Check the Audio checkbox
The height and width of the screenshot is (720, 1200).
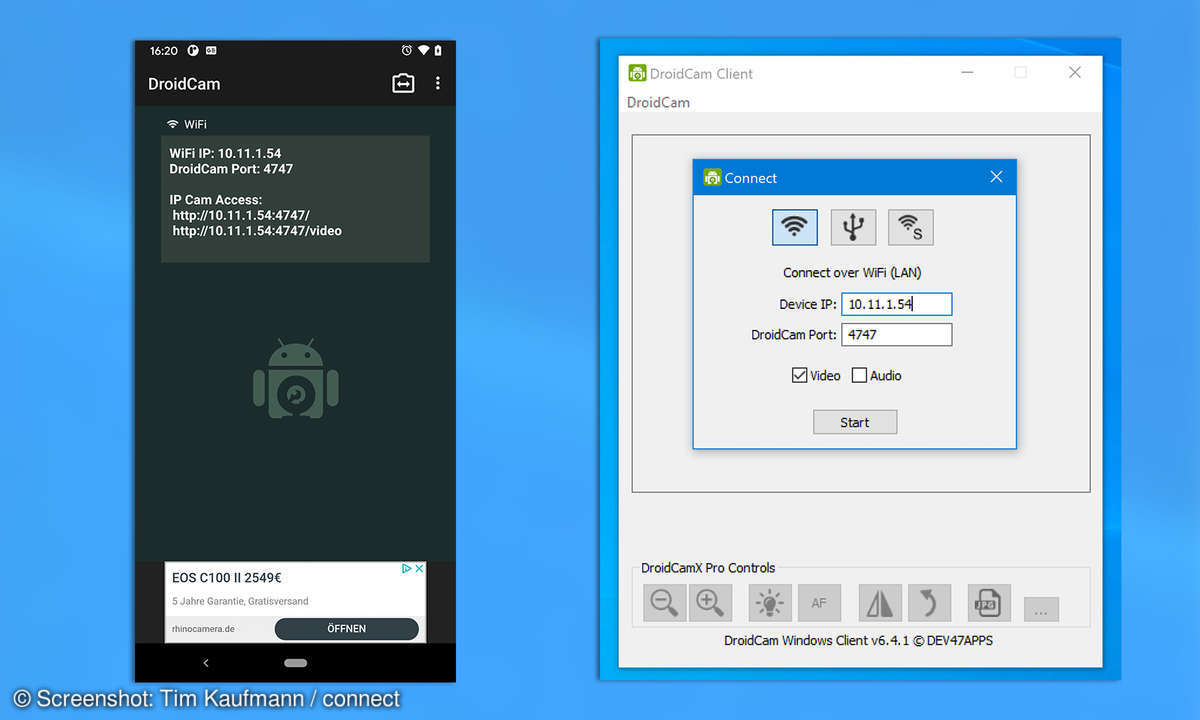pyautogui.click(x=859, y=376)
